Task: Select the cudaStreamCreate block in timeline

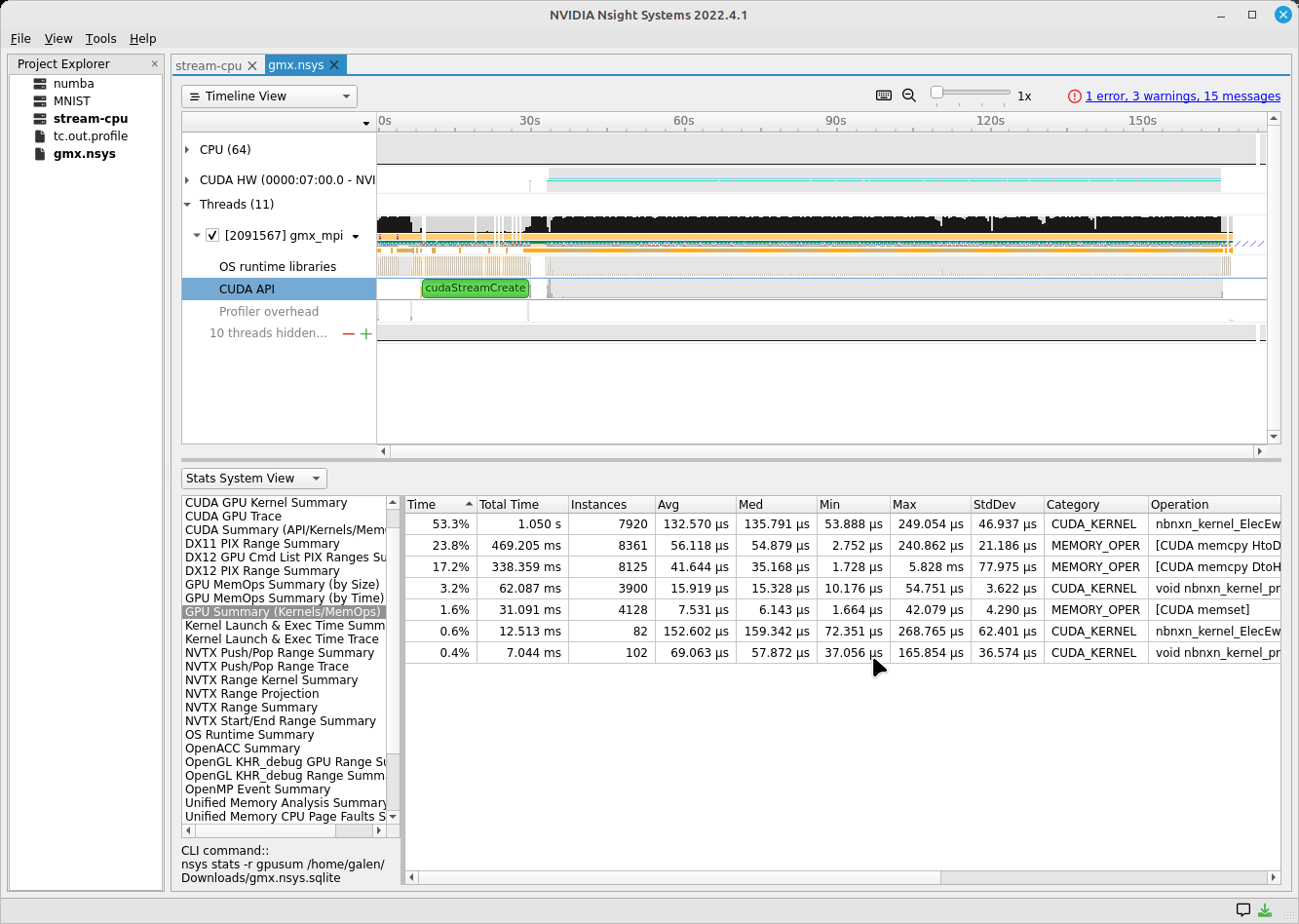Action: (476, 289)
